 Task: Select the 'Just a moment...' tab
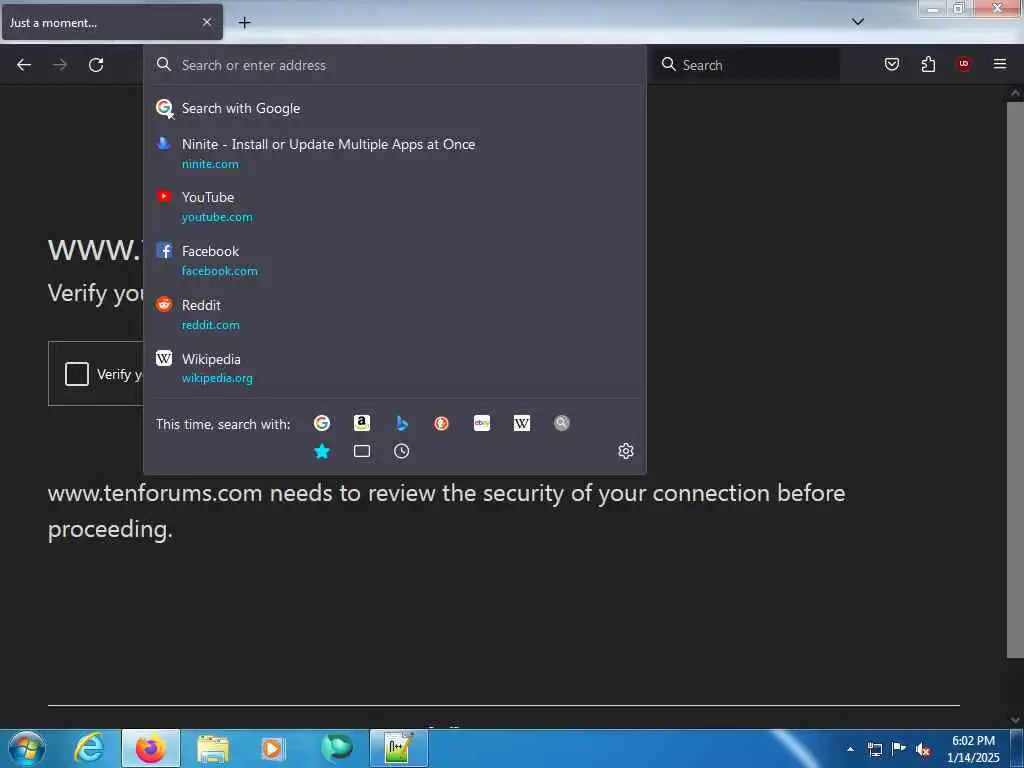(x=112, y=22)
